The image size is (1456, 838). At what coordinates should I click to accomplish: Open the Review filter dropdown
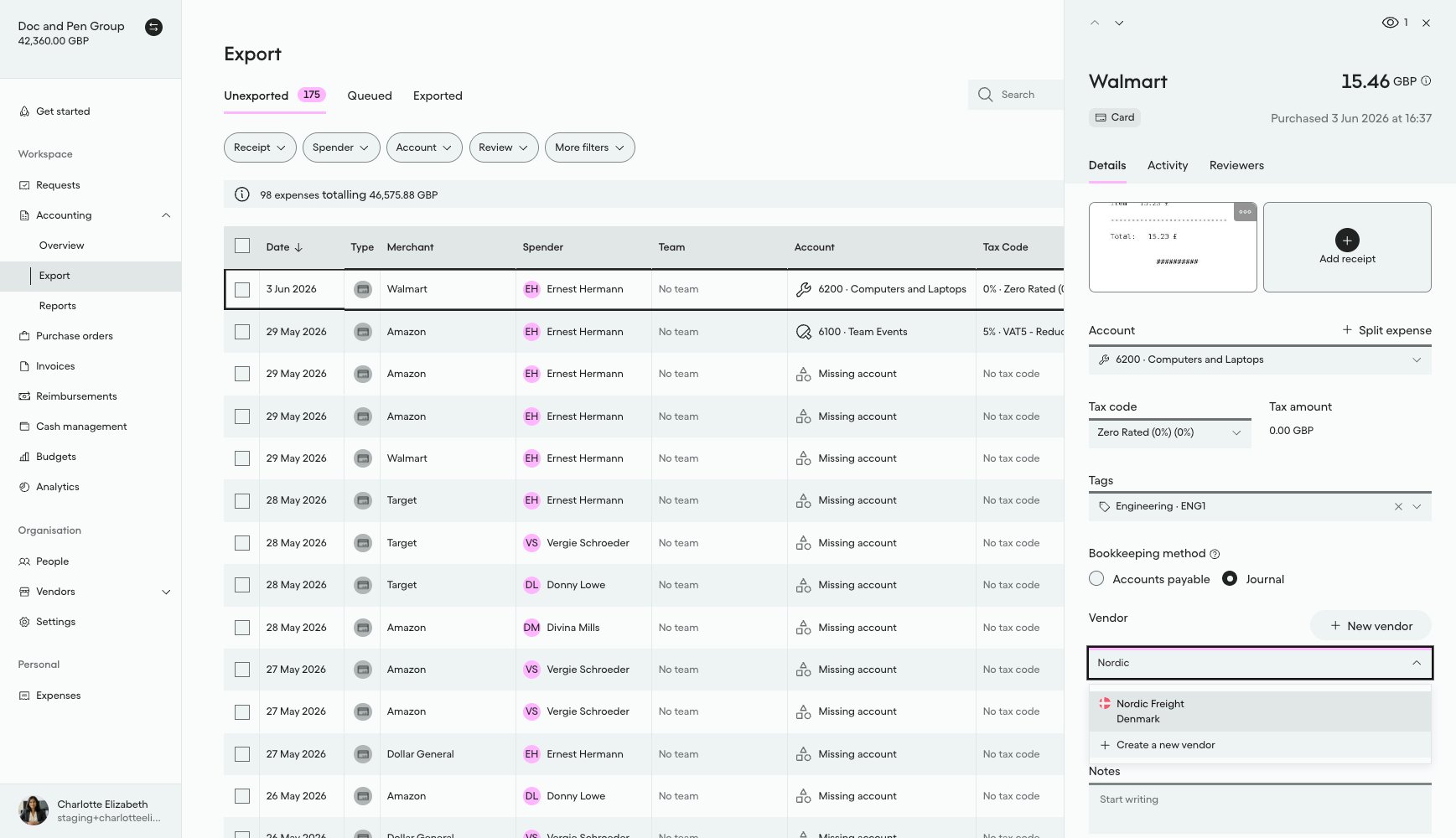[504, 147]
